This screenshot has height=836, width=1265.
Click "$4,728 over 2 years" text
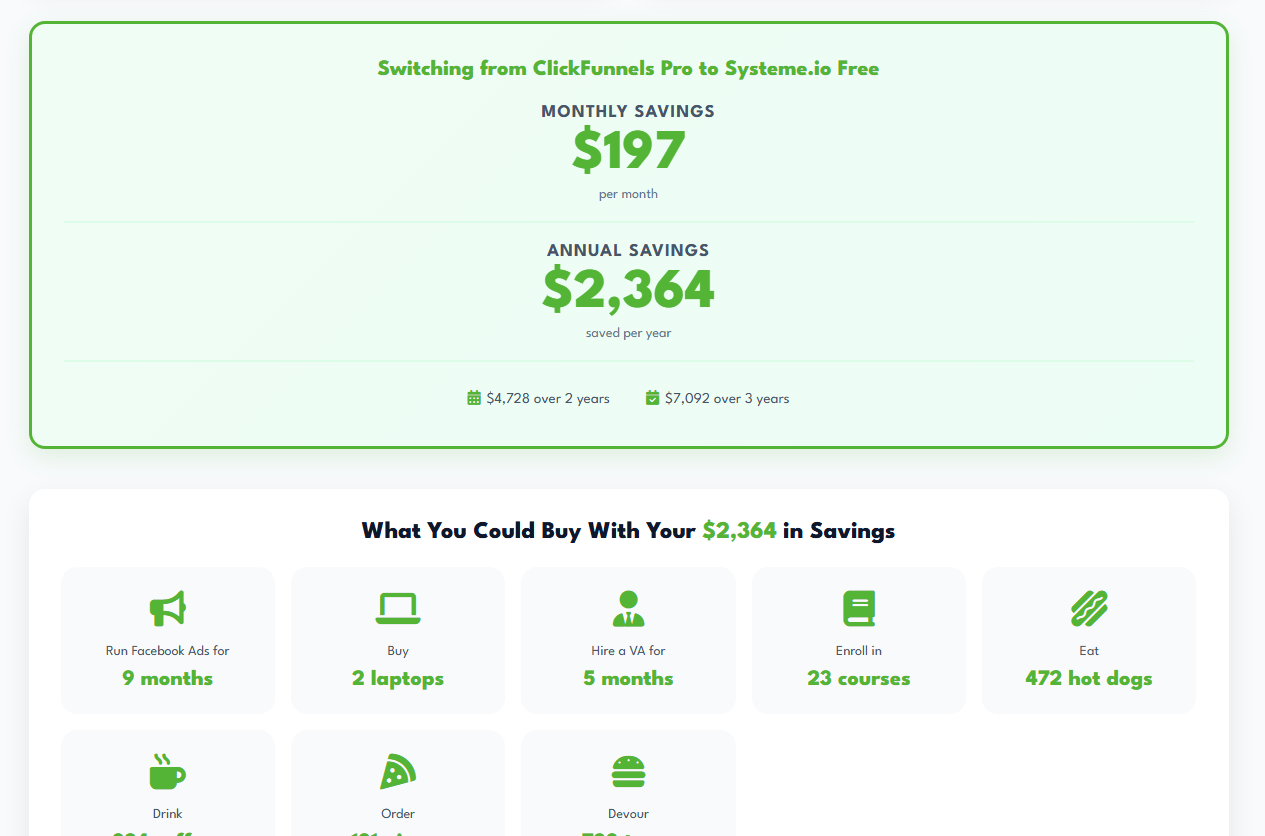click(x=548, y=398)
